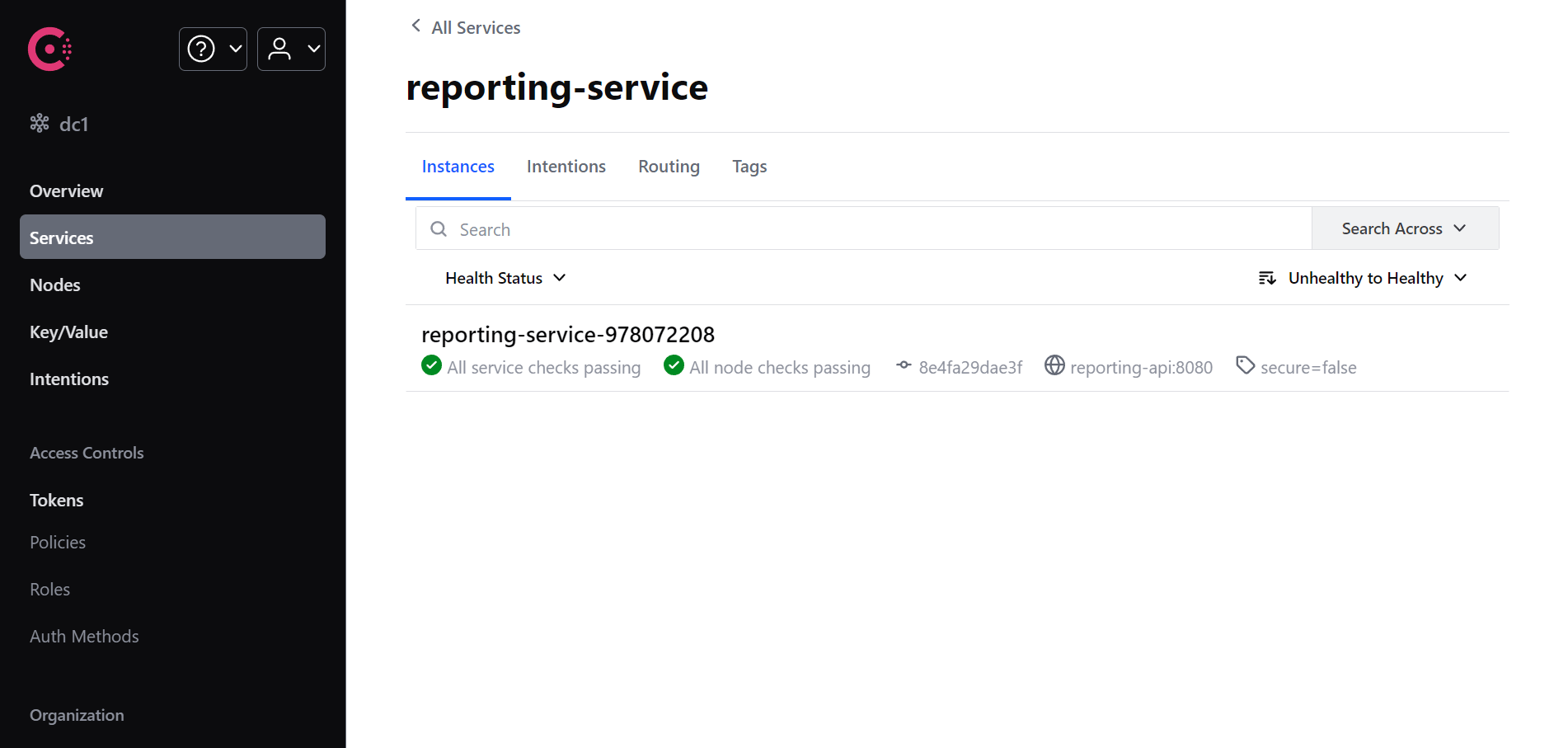Click the node ID key icon beside 8e4fa29dae3f

[903, 365]
